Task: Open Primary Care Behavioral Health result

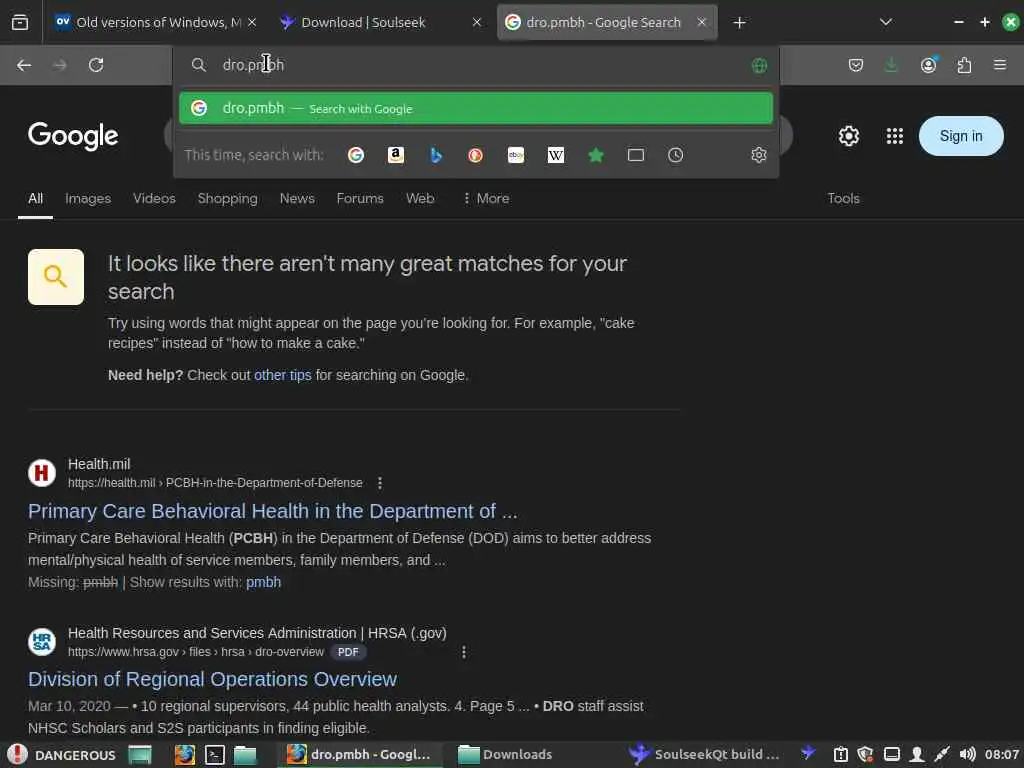Action: click(272, 511)
